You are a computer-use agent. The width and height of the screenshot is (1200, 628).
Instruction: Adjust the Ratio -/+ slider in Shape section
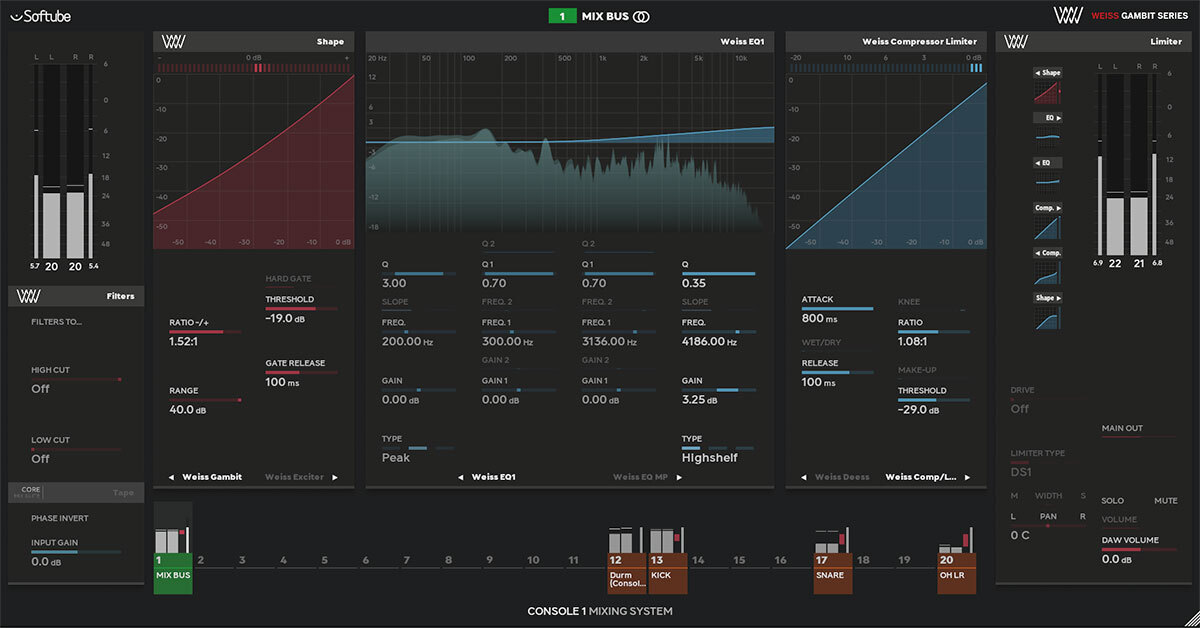[x=205, y=332]
